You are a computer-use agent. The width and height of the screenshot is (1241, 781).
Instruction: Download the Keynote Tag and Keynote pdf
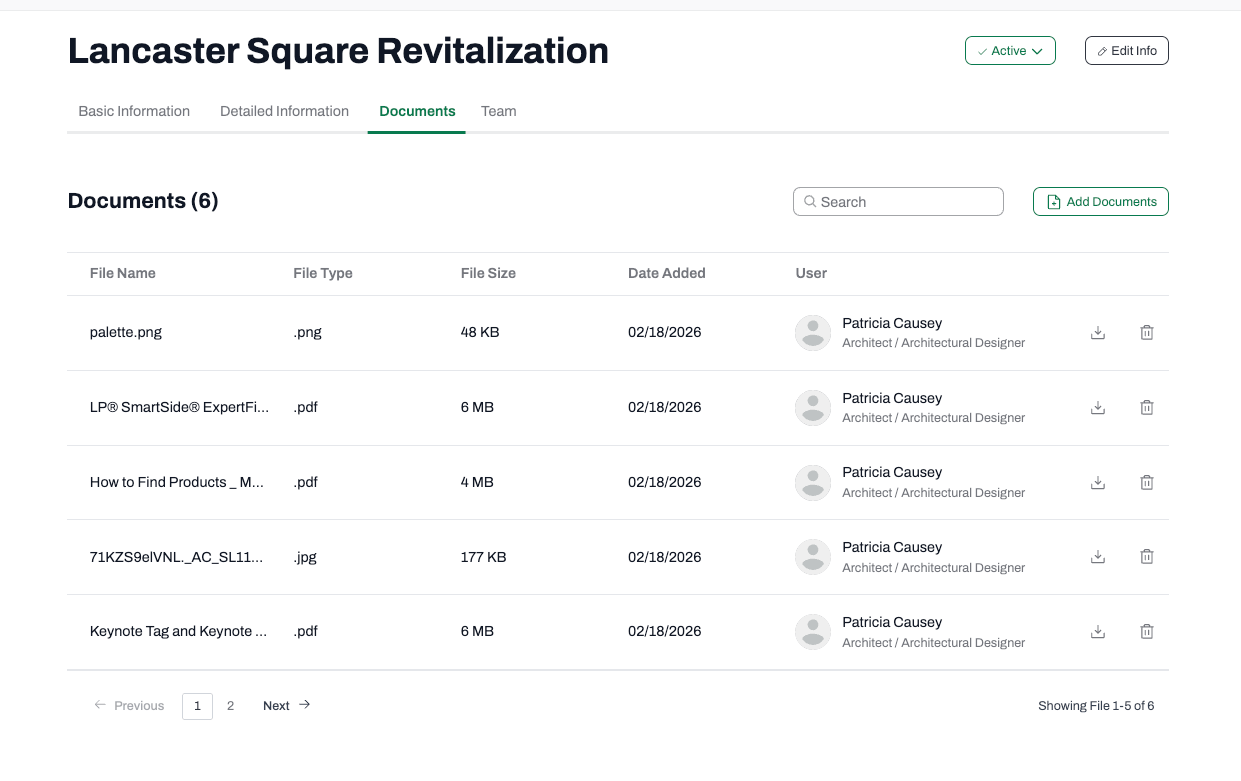(x=1097, y=631)
